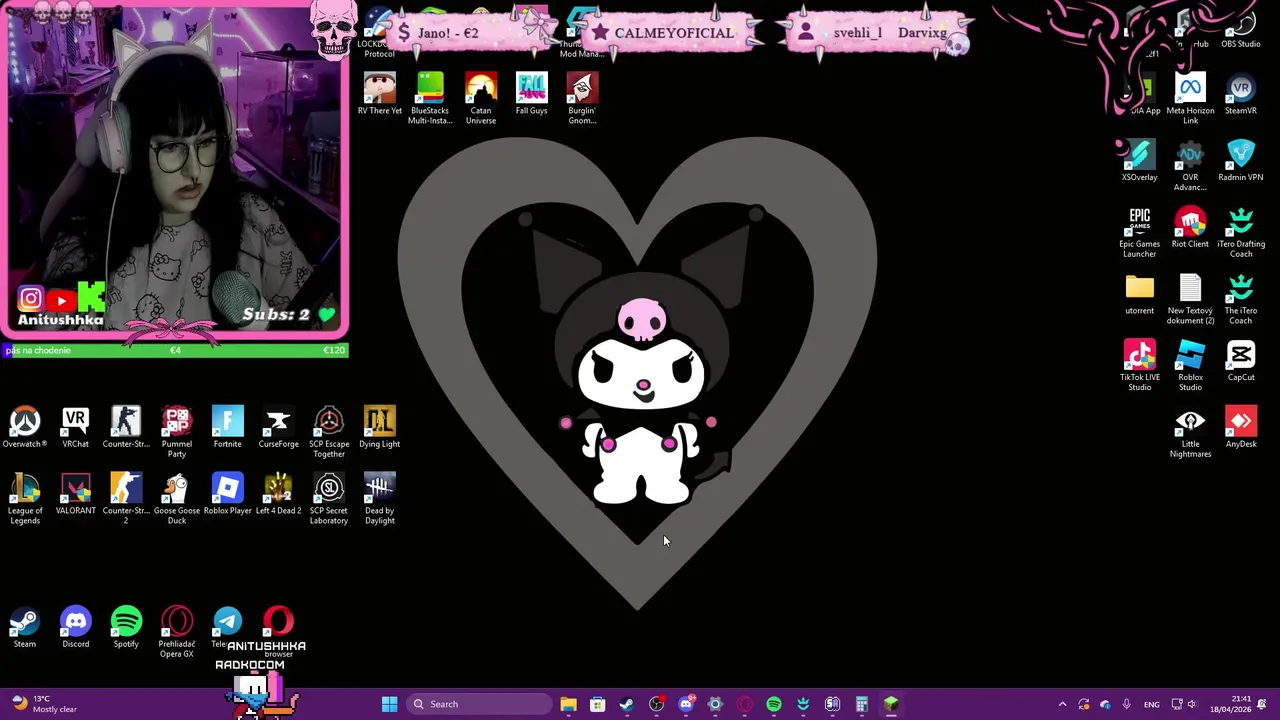
Task: Select the utorrent folder
Action: (1139, 294)
